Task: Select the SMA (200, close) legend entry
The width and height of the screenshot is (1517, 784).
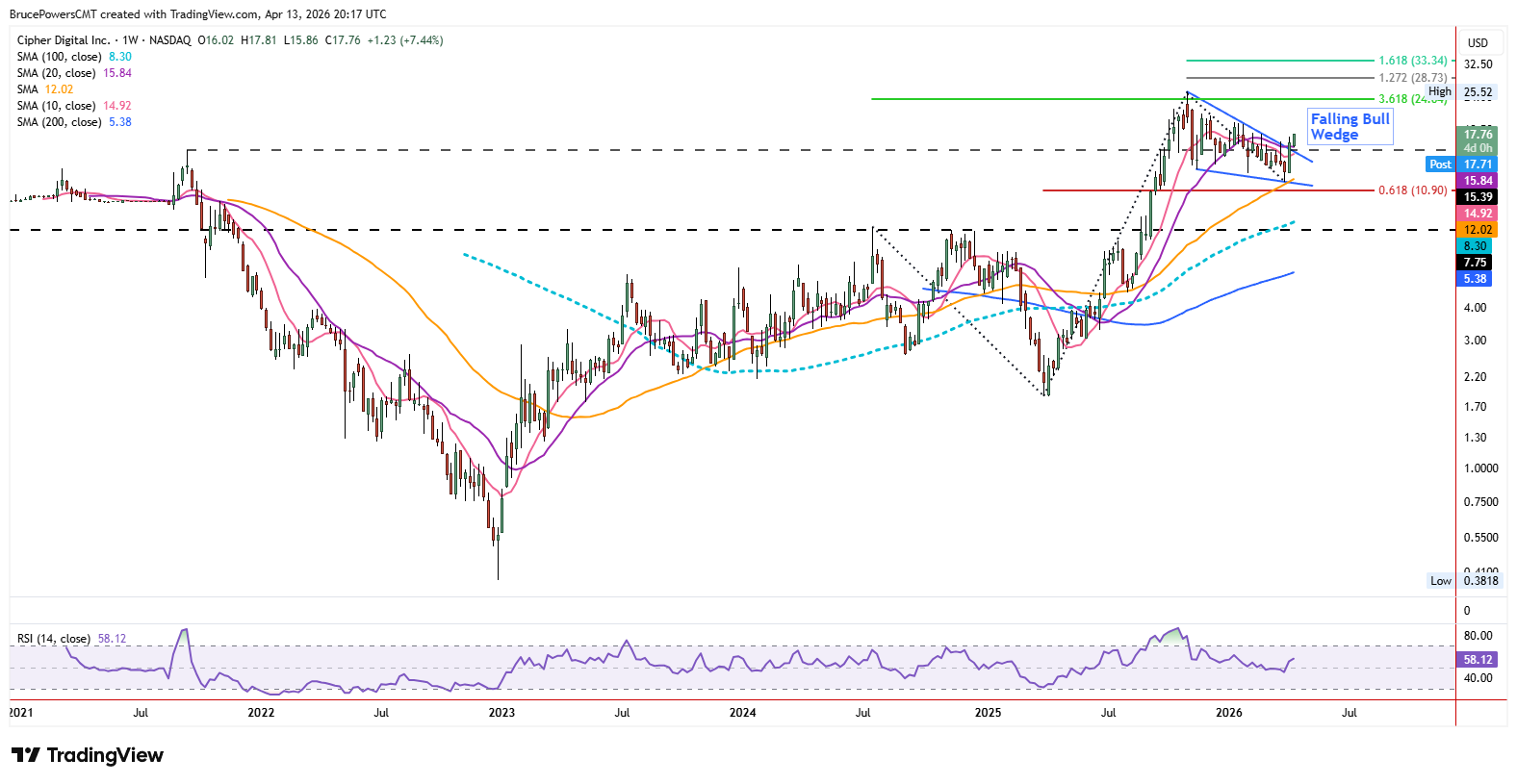Action: [x=74, y=122]
